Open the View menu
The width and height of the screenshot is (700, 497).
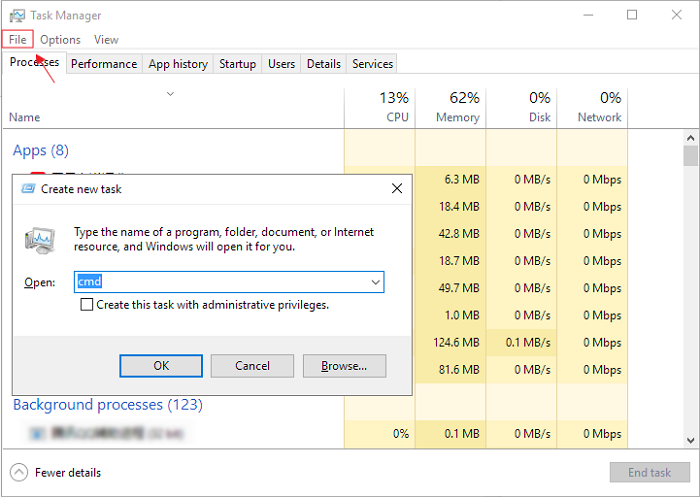tap(106, 40)
